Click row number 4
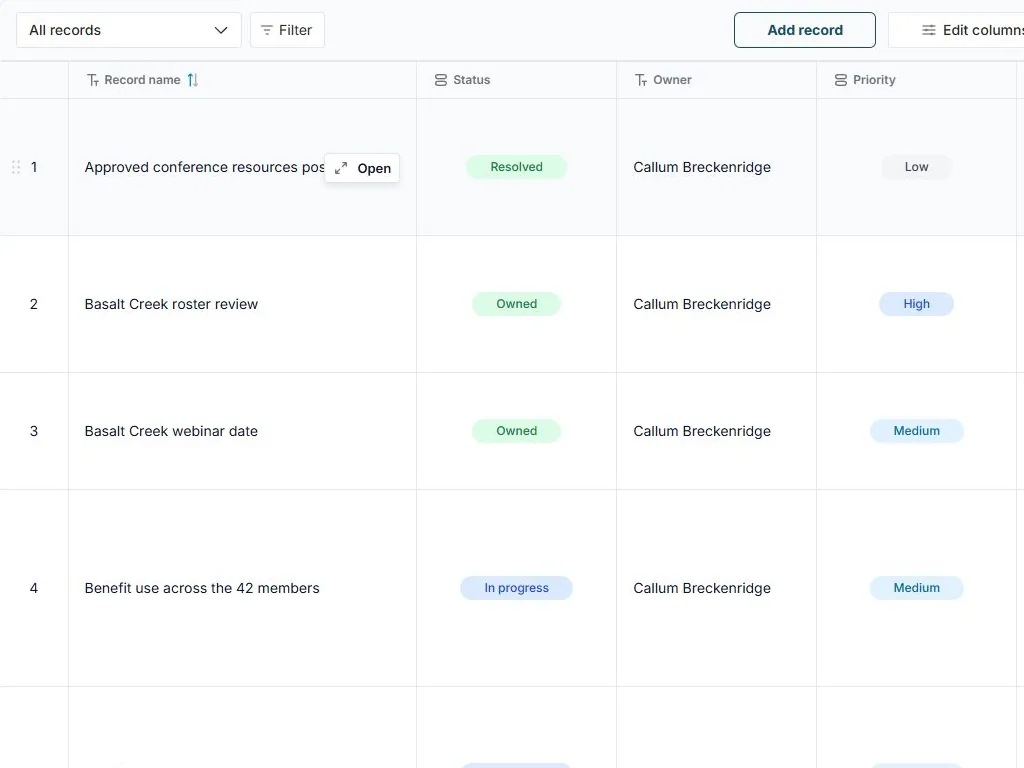Screen dimensions: 1024x768 pos(34,588)
